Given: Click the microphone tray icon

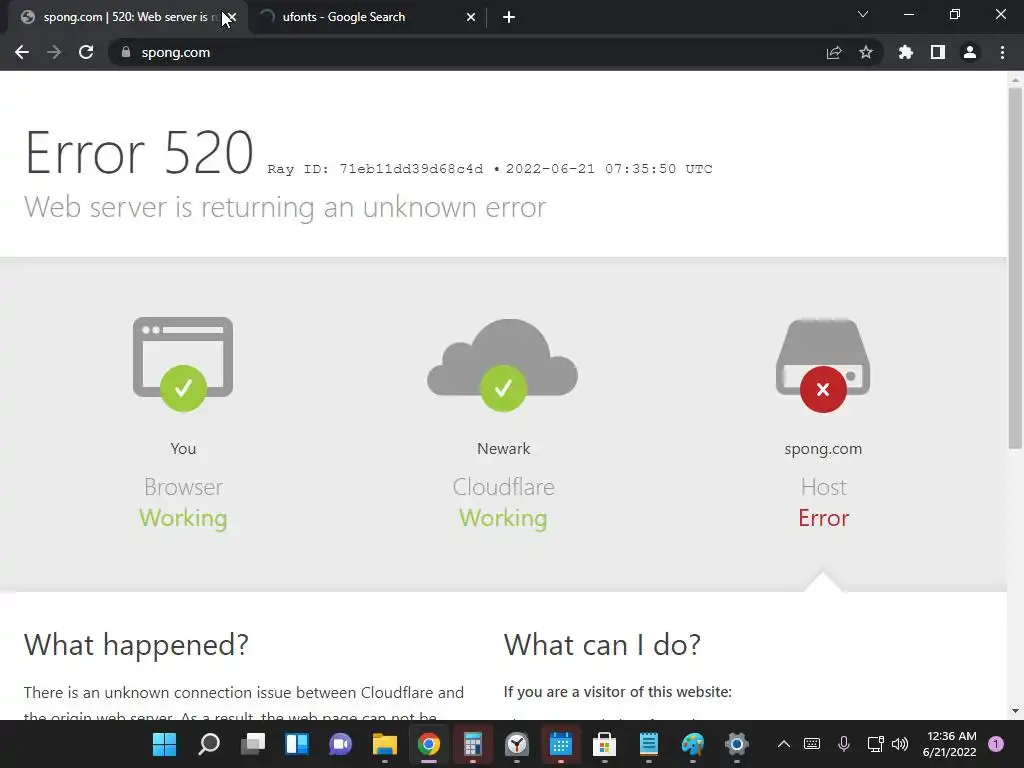Looking at the screenshot, I should pyautogui.click(x=844, y=744).
